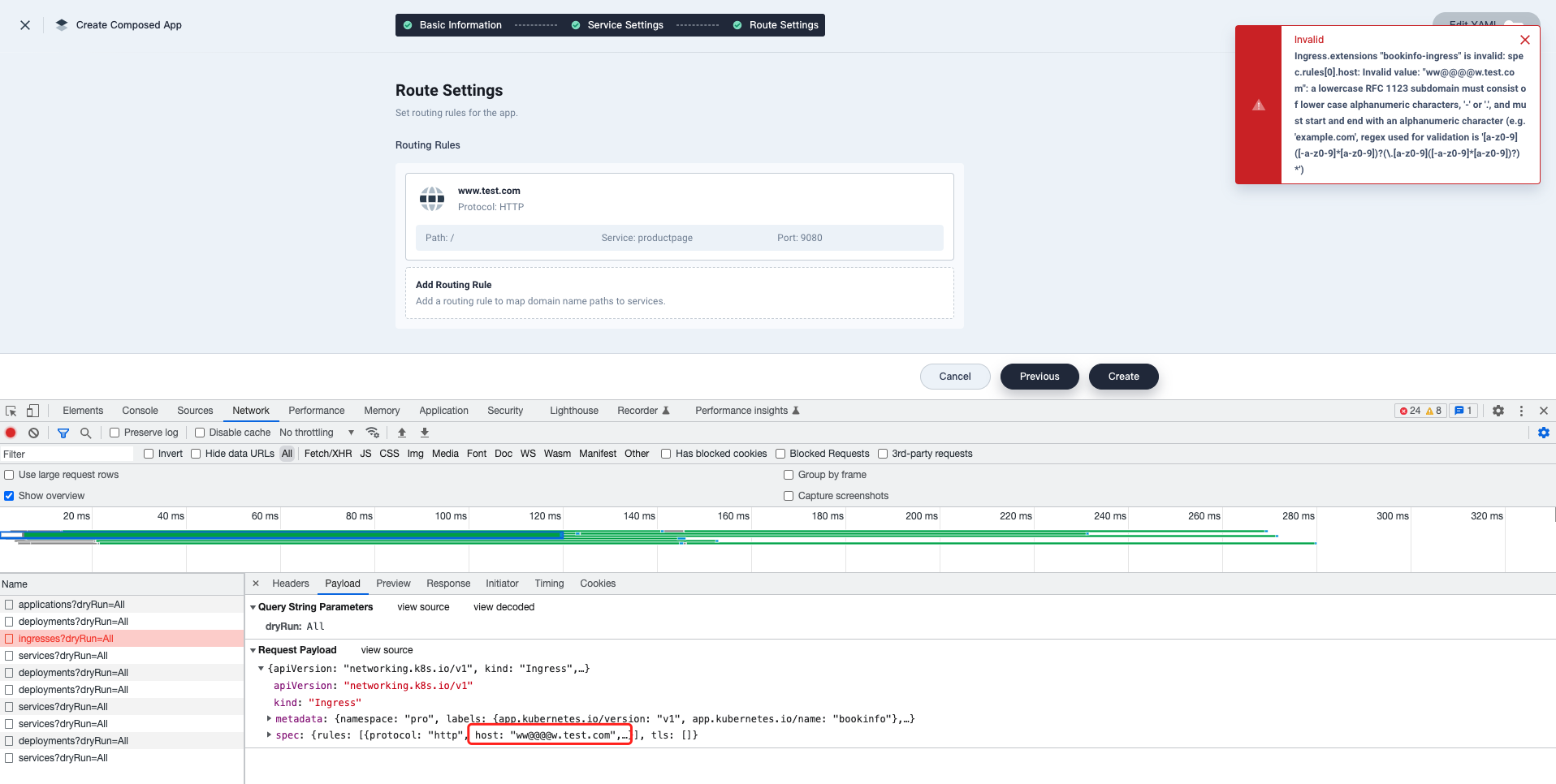Start recording network log
This screenshot has height=784, width=1556.
(11, 433)
